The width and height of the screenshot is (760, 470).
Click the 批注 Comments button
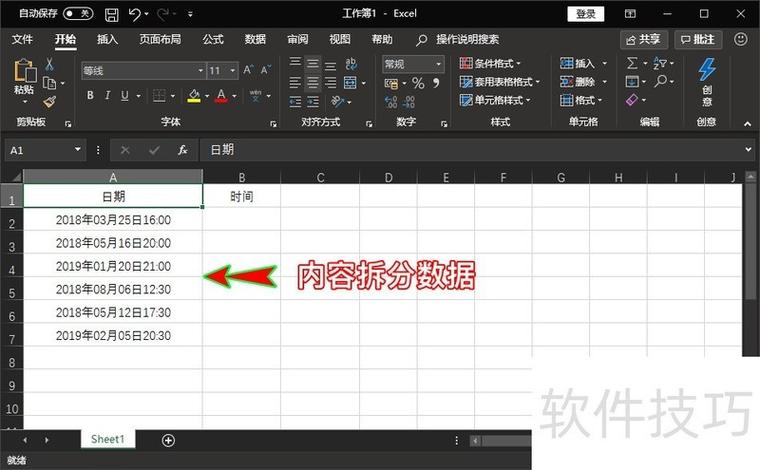pyautogui.click(x=698, y=40)
